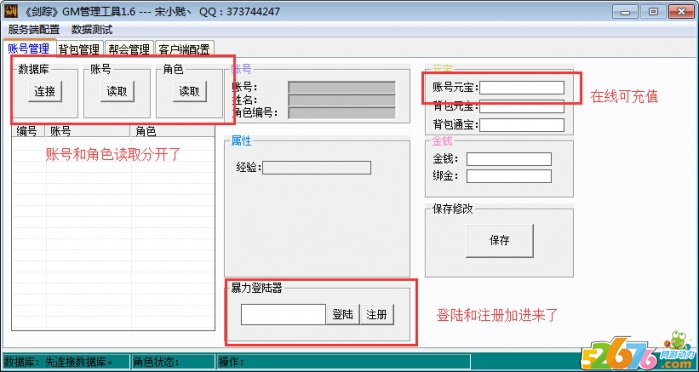Image resolution: width=699 pixels, height=372 pixels.
Task: Minimize the GM管理工具 window
Action: tap(625, 12)
